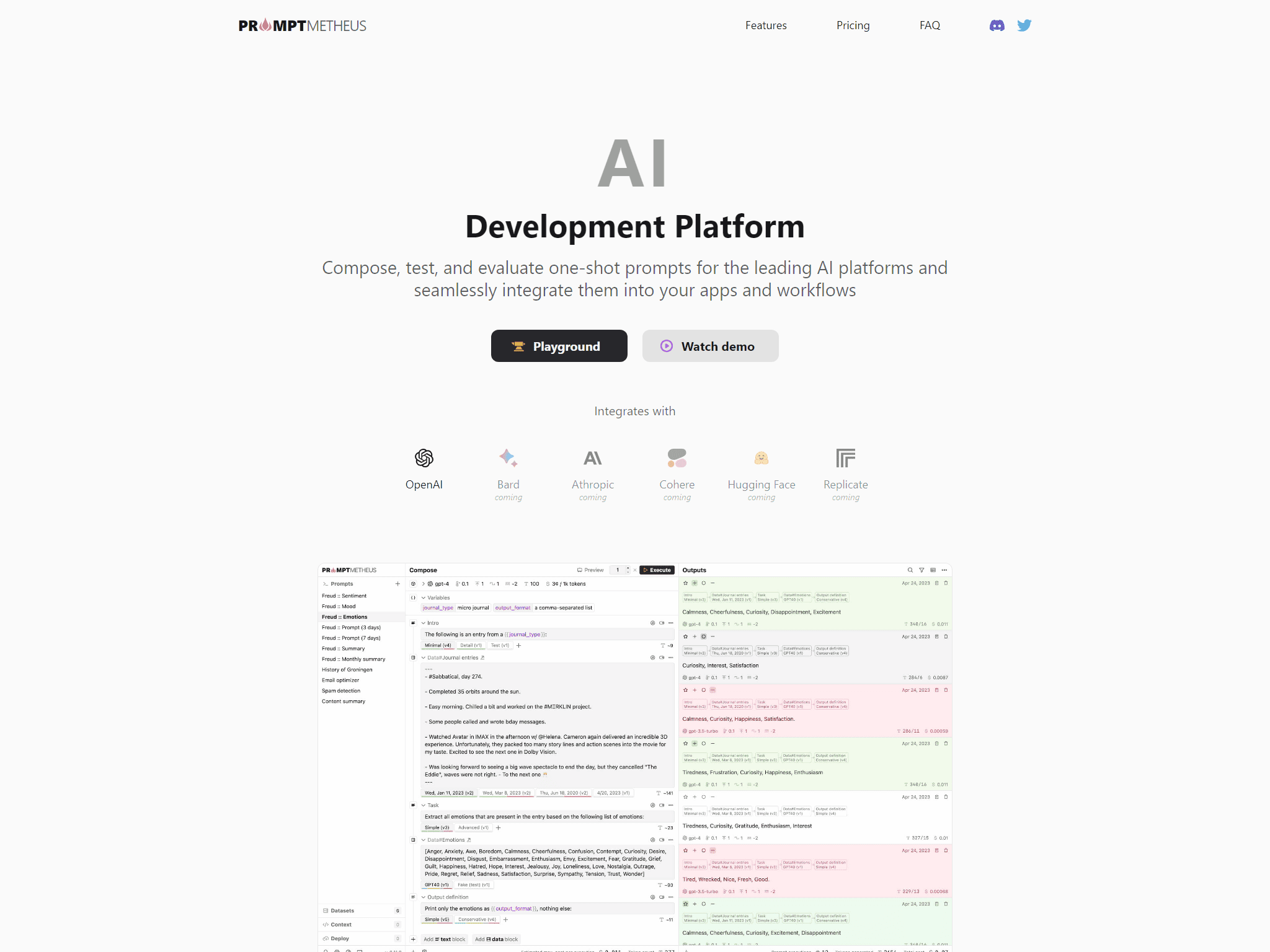The width and height of the screenshot is (1270, 952).
Task: Toggle the thumbs-up plus rating on first output
Action: click(695, 583)
